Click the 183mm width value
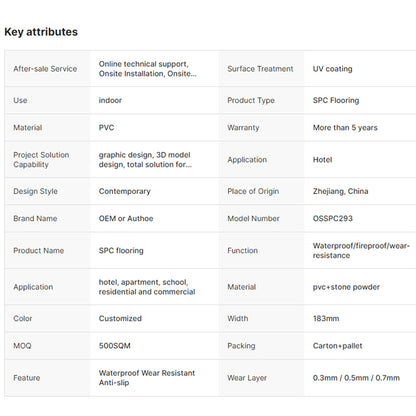Image resolution: width=416 pixels, height=416 pixels. coord(326,319)
